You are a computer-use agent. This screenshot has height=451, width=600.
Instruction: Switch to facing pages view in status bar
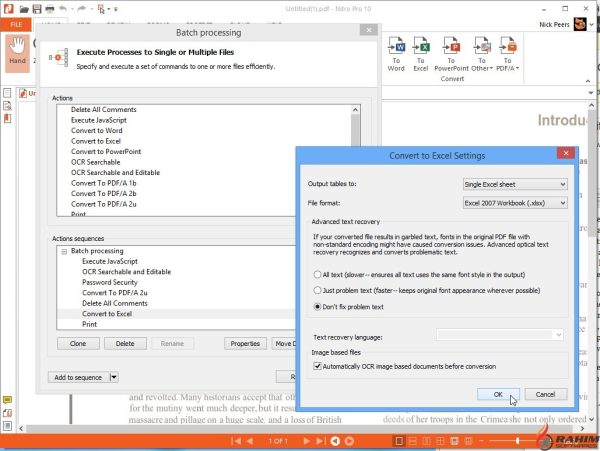[426, 441]
